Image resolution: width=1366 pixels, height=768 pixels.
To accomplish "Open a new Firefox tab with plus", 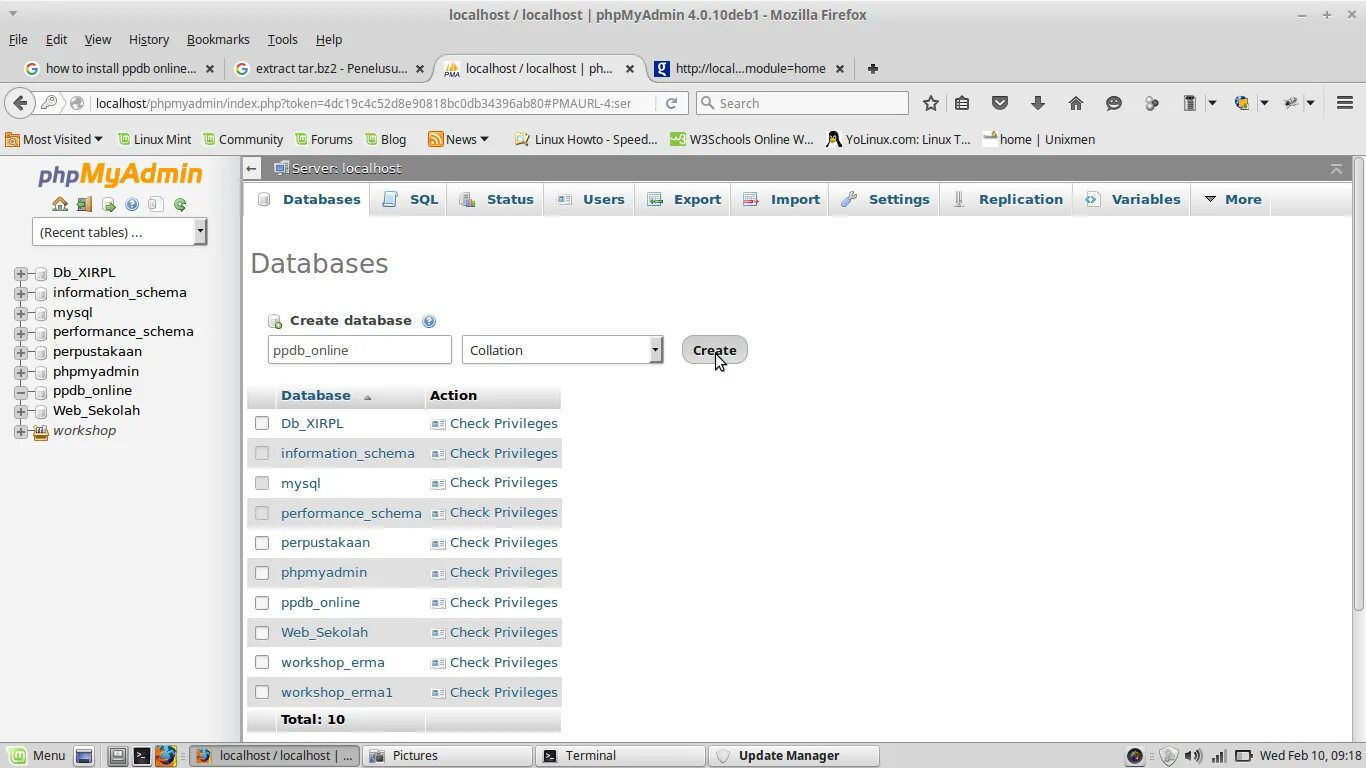I will 873,68.
